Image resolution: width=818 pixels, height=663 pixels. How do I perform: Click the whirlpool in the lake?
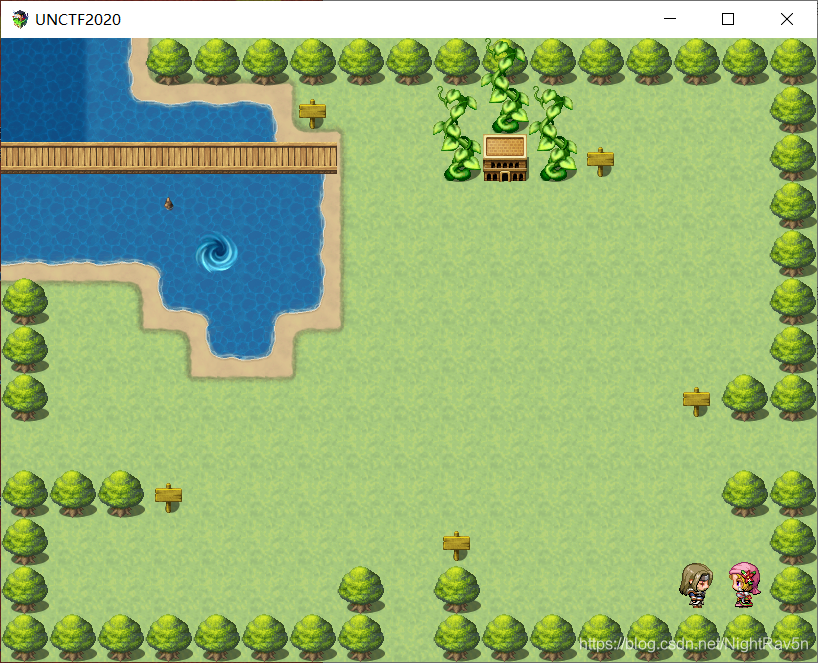tap(217, 253)
